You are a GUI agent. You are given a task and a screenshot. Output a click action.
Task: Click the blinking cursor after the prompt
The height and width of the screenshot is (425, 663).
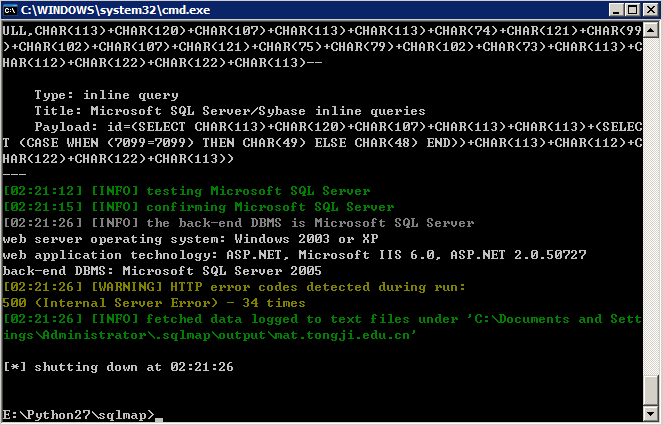click(x=159, y=420)
